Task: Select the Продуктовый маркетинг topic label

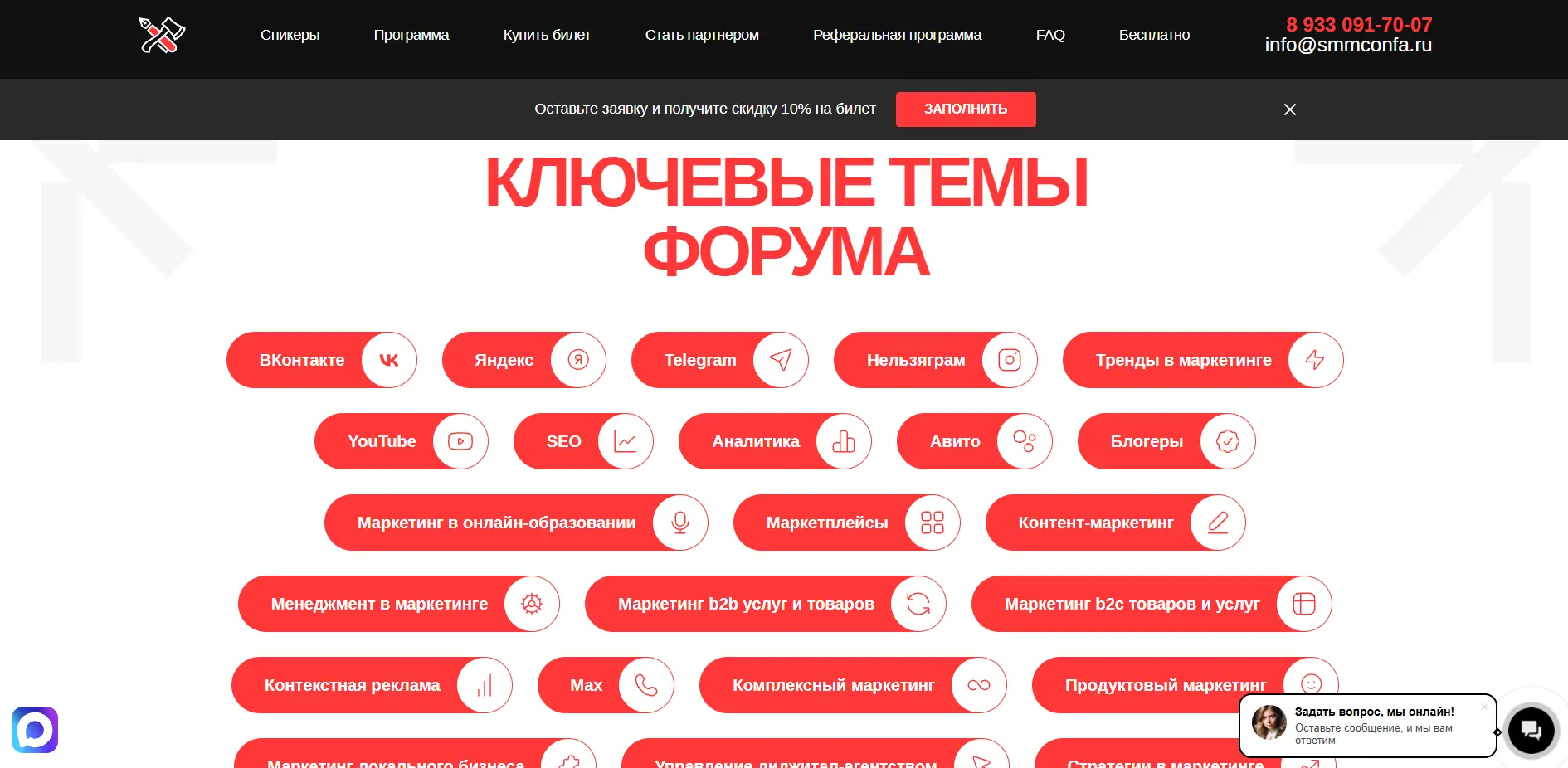Action: click(x=1166, y=685)
